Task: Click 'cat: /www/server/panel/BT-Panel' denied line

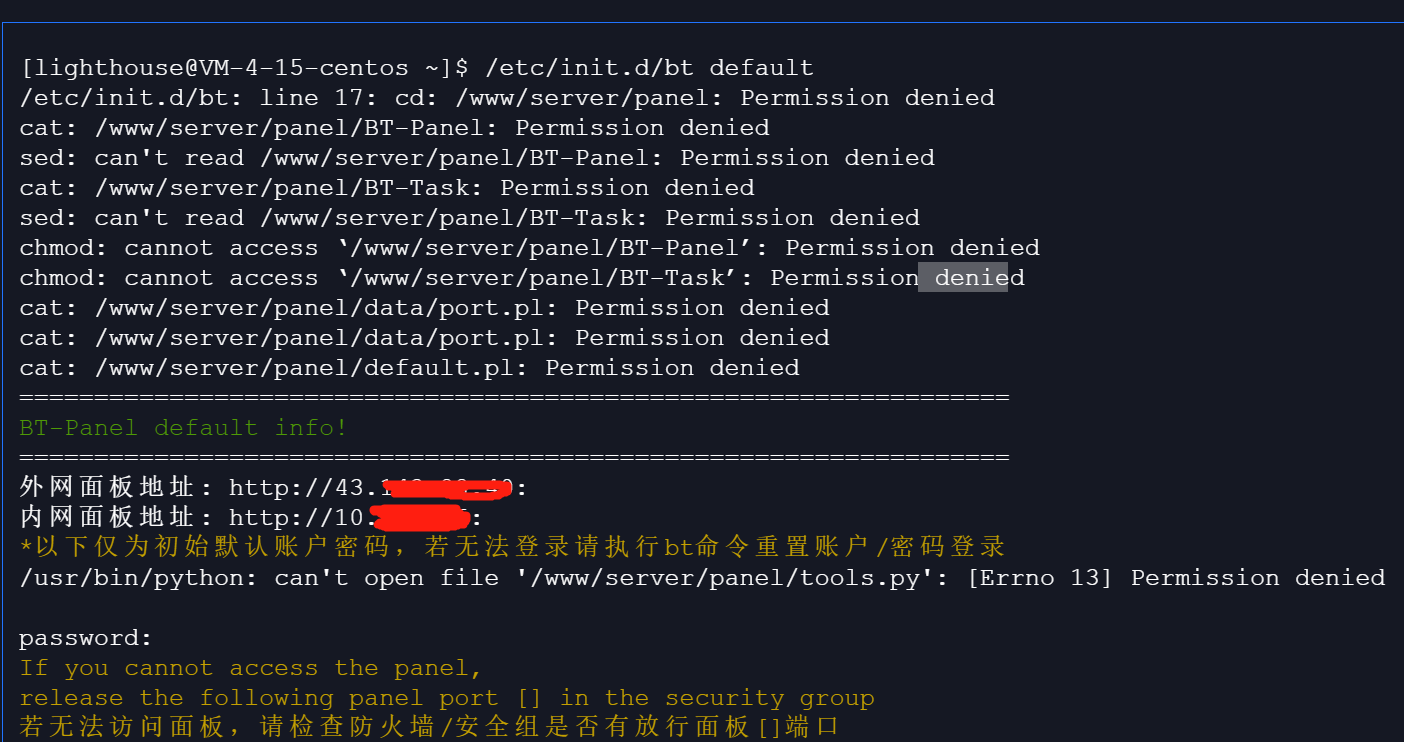Action: click(x=394, y=128)
